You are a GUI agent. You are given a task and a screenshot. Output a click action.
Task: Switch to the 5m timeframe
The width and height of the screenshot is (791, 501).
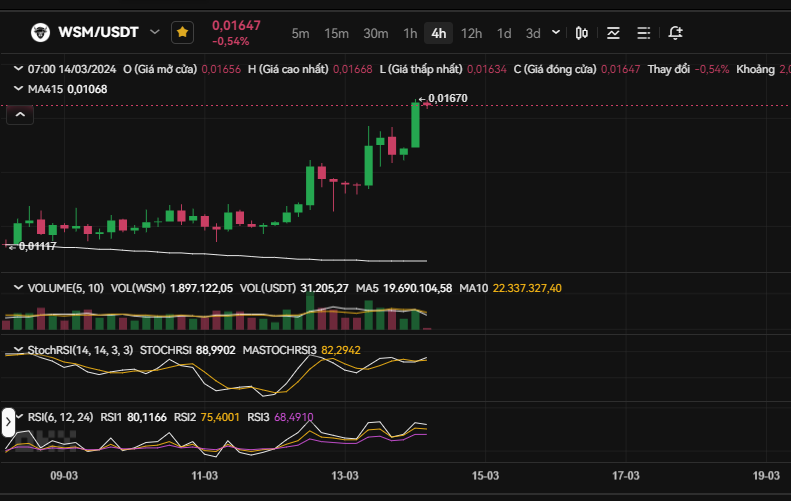click(x=300, y=33)
